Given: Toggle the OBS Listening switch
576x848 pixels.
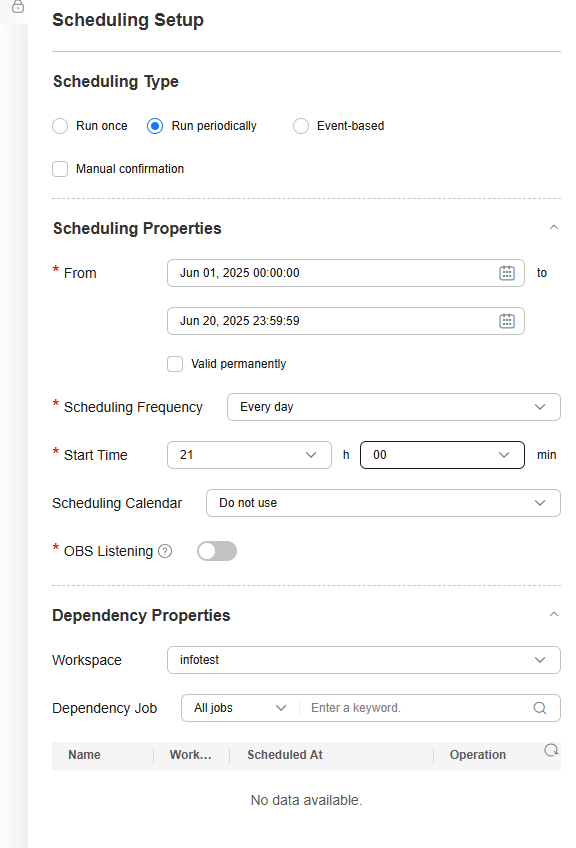Looking at the screenshot, I should point(217,551).
